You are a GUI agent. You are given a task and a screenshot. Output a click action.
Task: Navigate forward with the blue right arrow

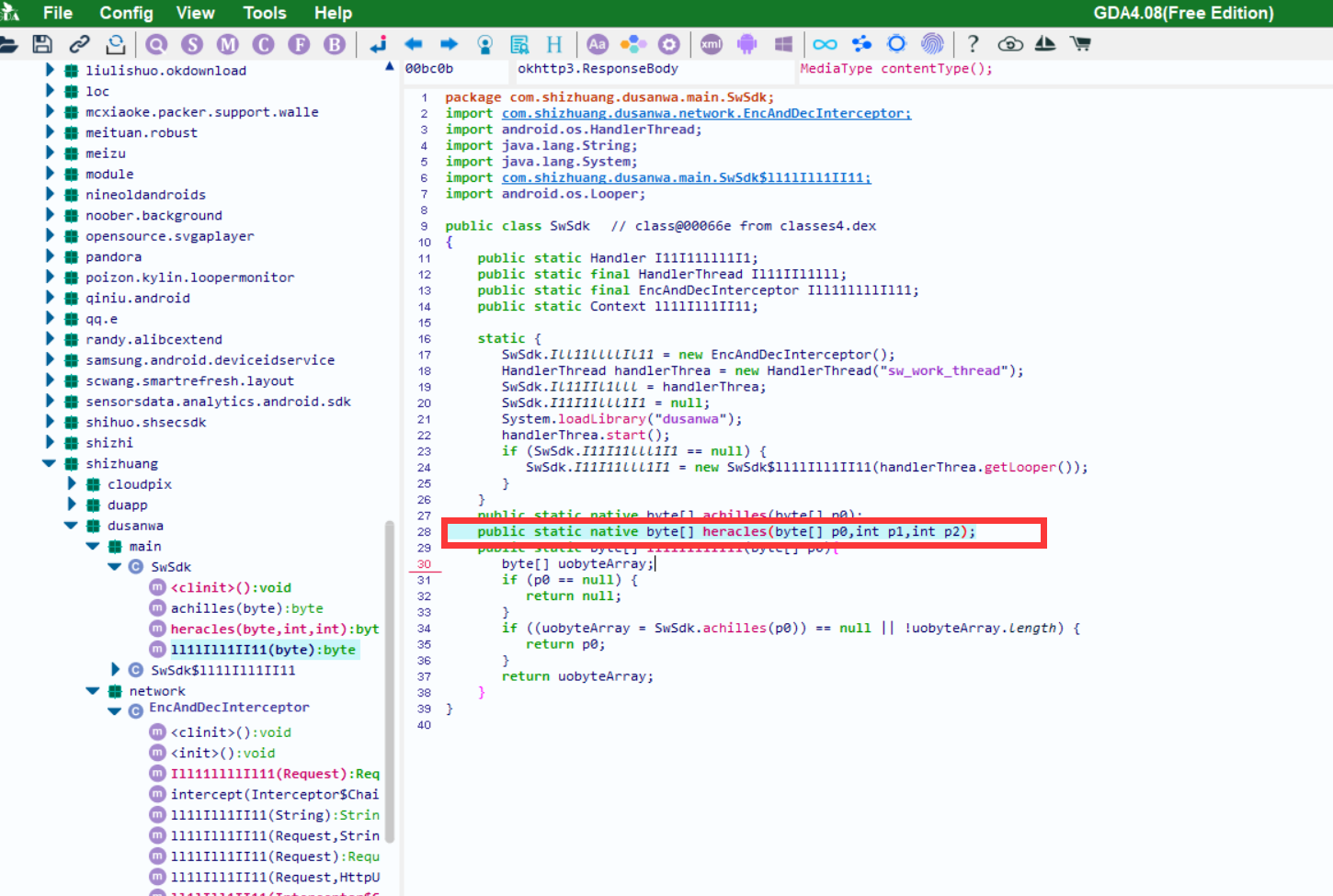pyautogui.click(x=449, y=44)
